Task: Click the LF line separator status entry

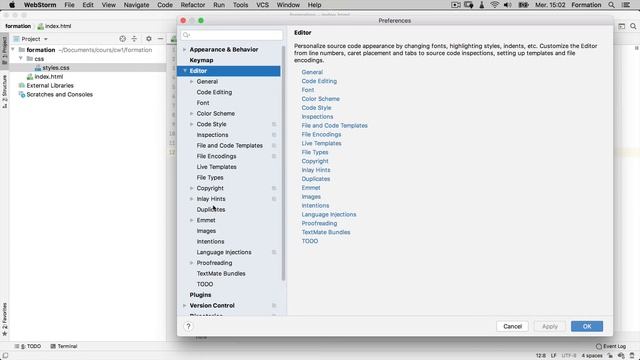Action: [553, 356]
